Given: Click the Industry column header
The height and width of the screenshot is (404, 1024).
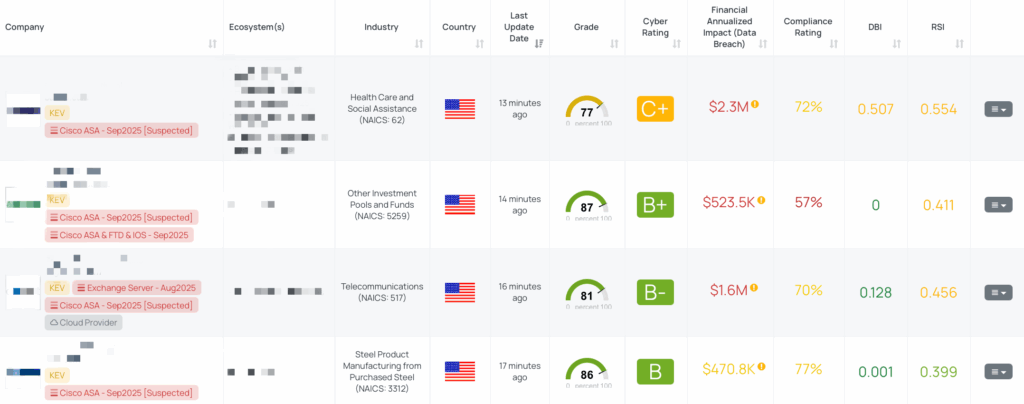Looking at the screenshot, I should pos(381,27).
